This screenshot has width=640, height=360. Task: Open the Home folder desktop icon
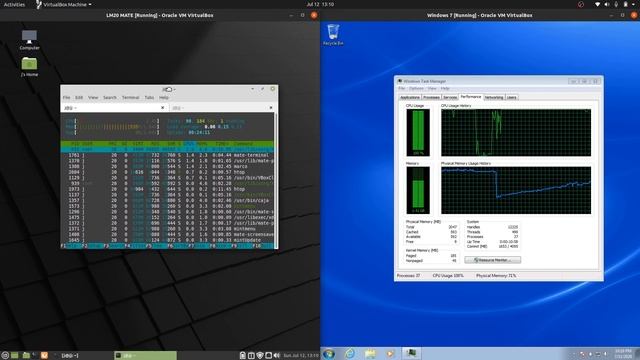point(29,67)
